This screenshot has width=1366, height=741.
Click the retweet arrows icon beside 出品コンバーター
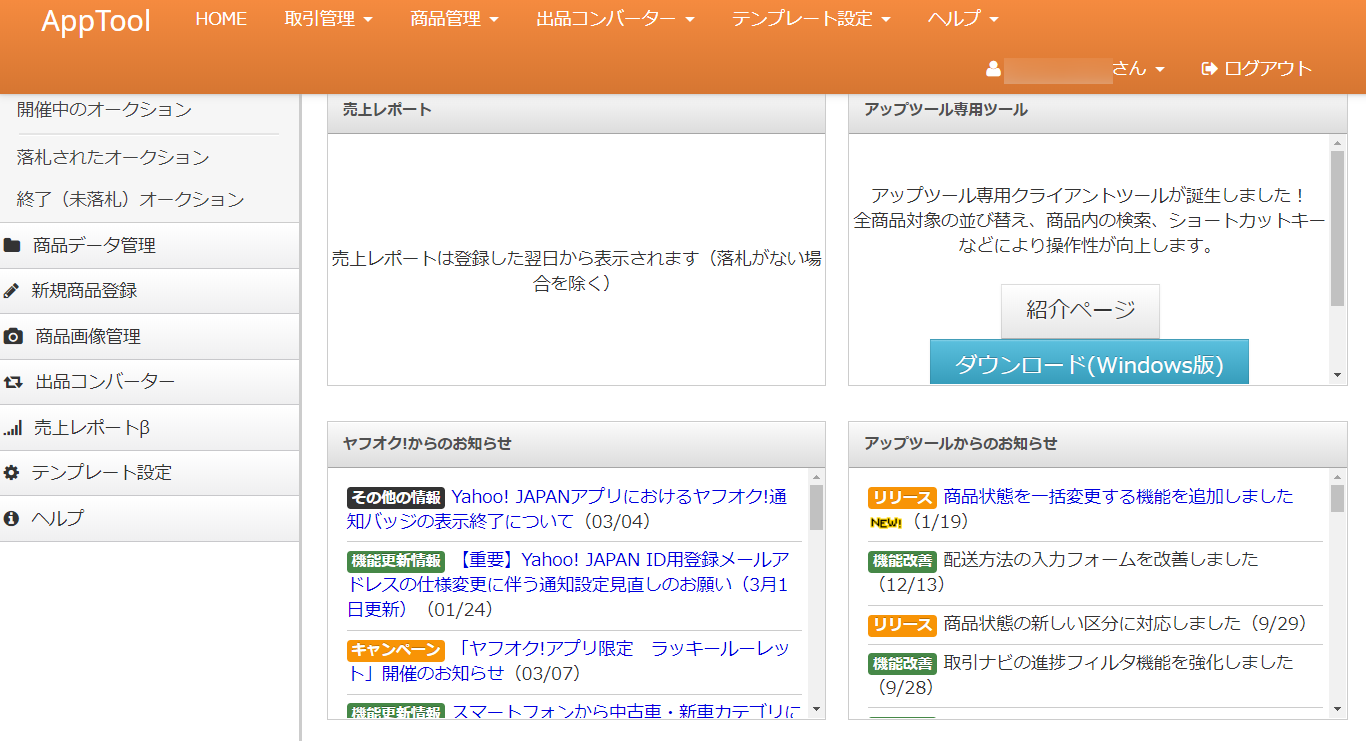point(13,382)
